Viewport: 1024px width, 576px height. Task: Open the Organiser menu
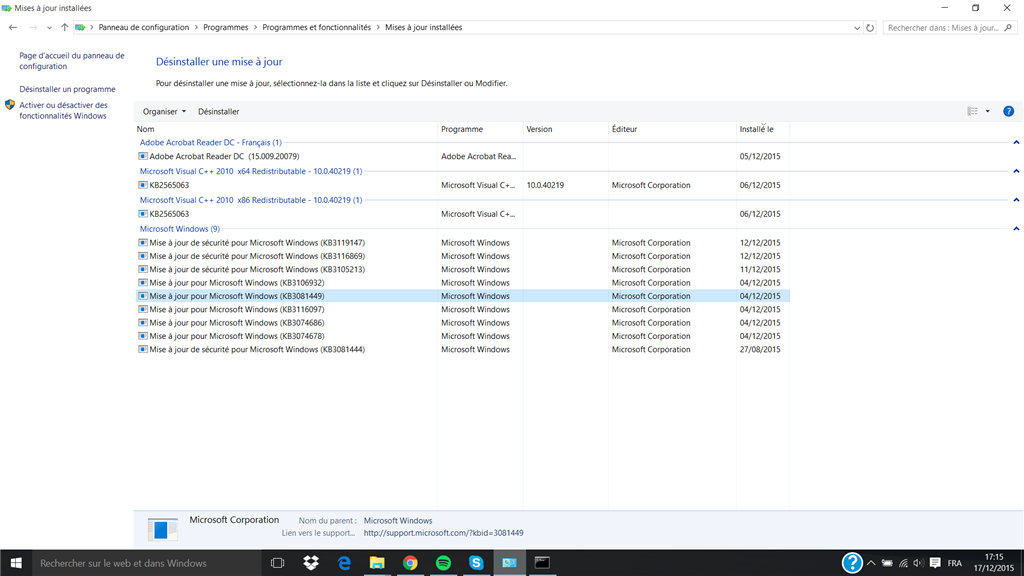(164, 112)
